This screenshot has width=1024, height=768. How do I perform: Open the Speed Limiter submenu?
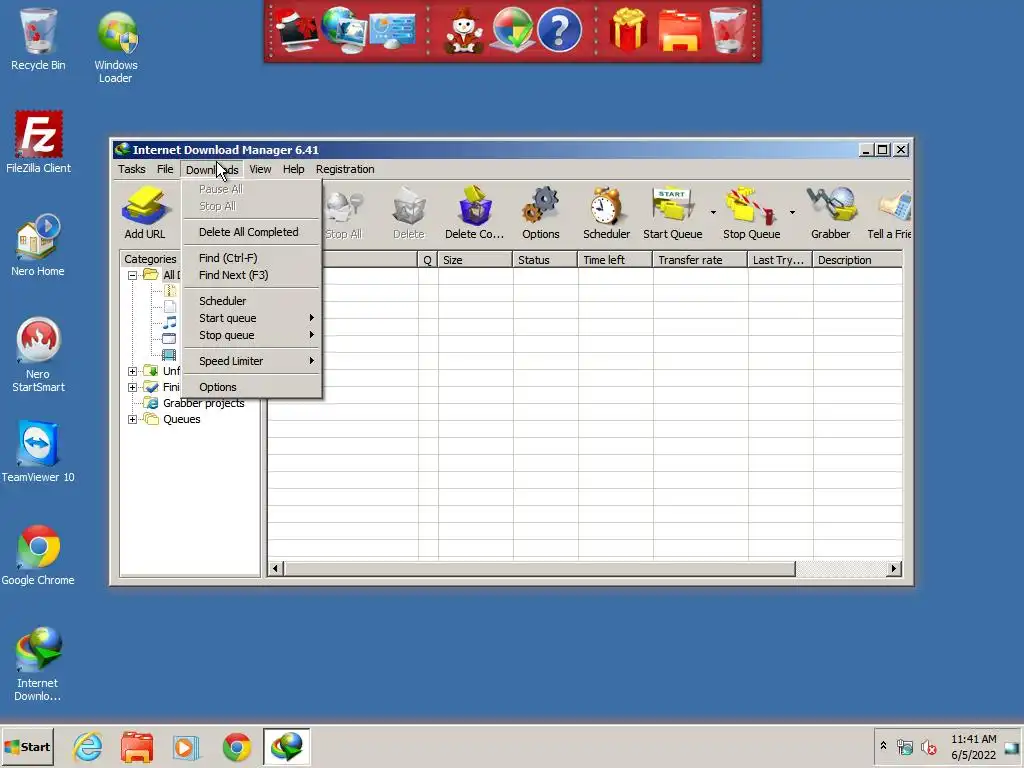point(251,361)
